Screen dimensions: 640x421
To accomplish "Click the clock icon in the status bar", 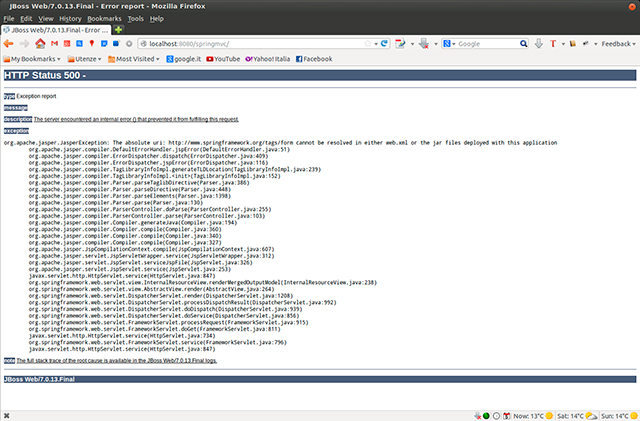I will pos(496,416).
